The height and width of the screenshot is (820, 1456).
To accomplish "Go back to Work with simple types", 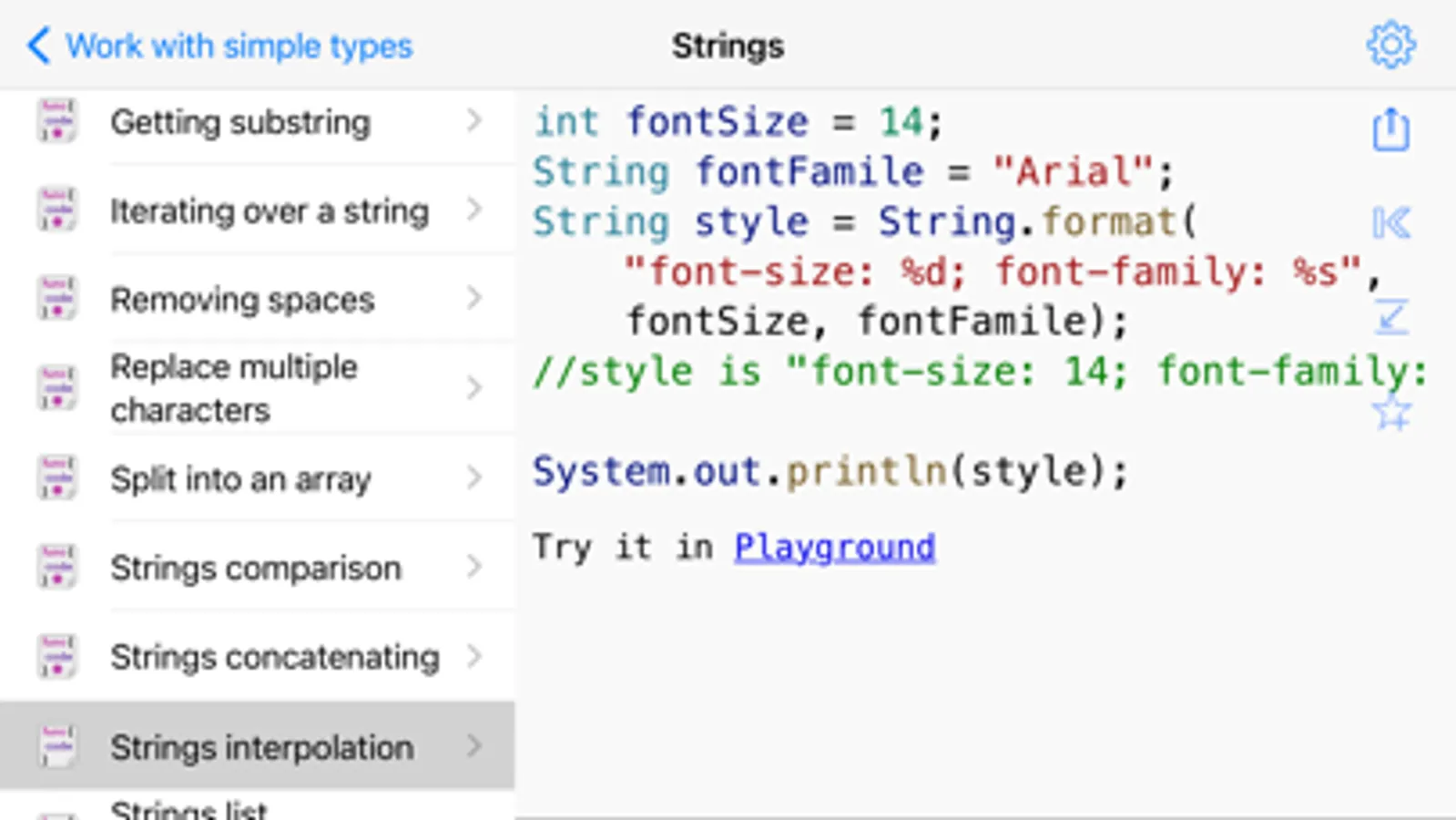I will pyautogui.click(x=220, y=46).
